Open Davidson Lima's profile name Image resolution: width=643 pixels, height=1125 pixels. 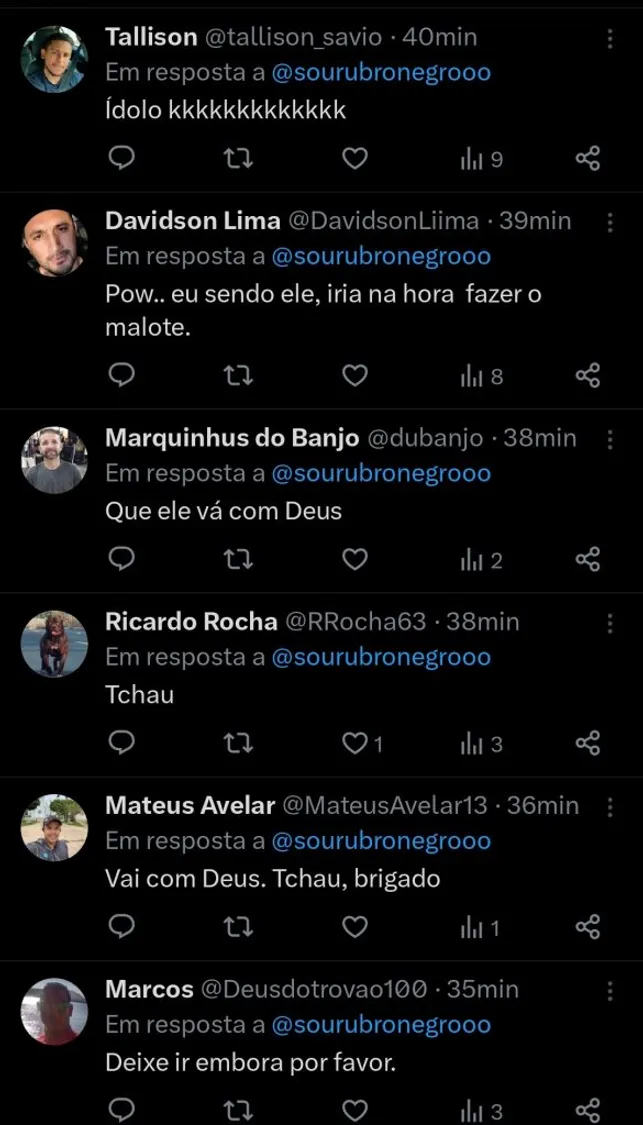click(190, 222)
